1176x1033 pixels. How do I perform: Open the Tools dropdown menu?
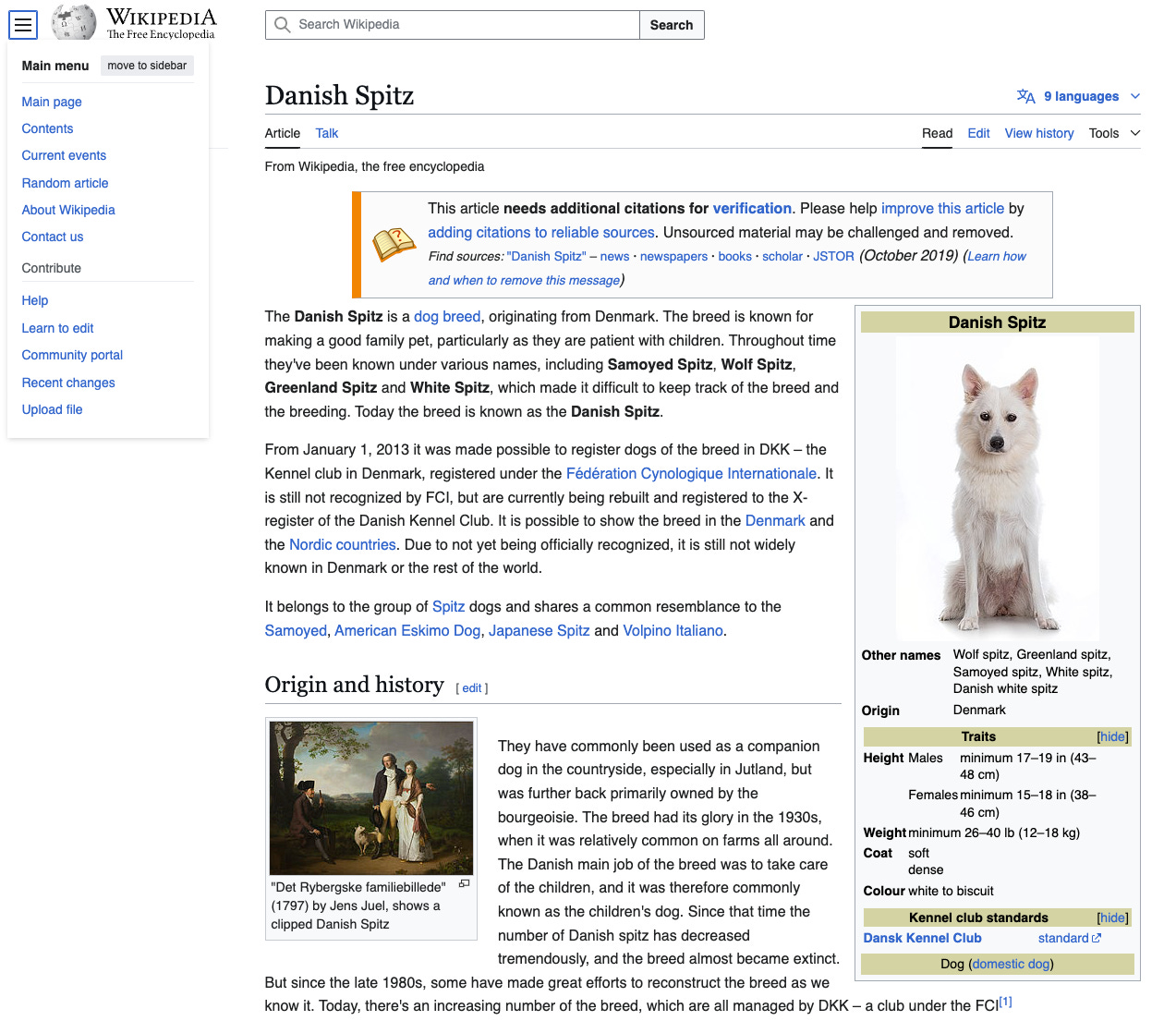[x=1114, y=133]
